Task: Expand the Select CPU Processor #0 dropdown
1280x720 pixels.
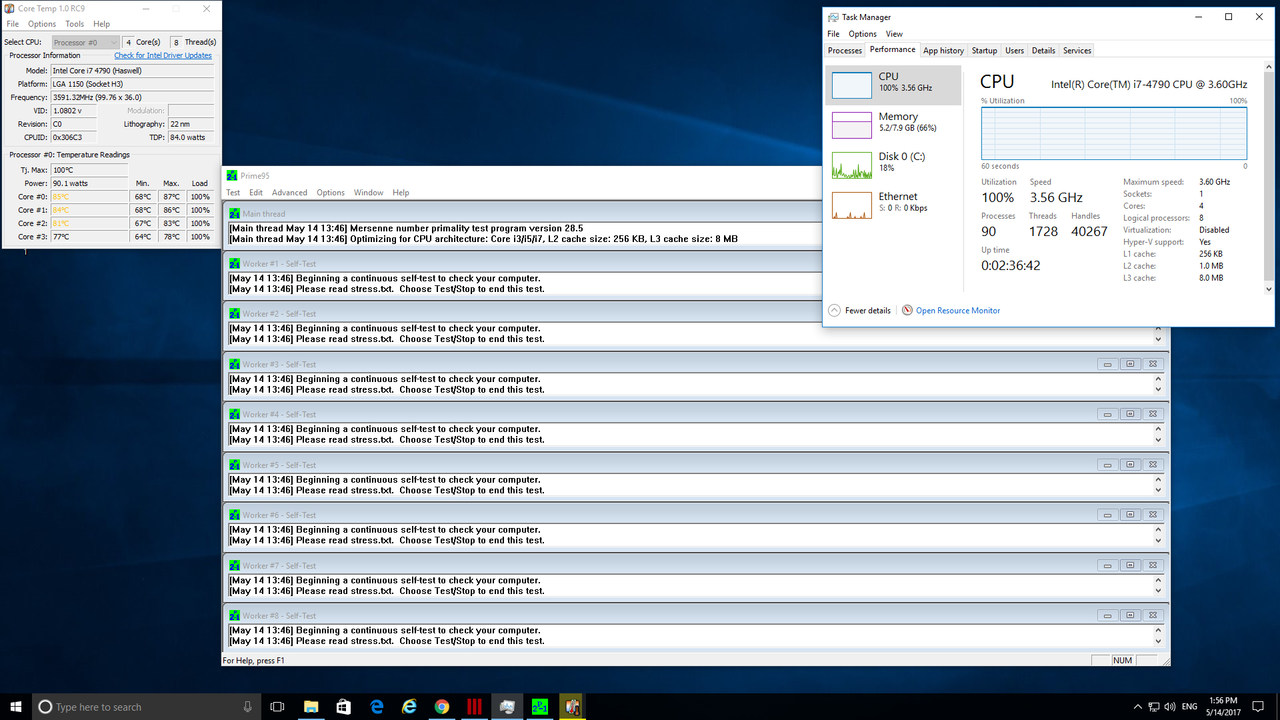Action: [x=84, y=42]
